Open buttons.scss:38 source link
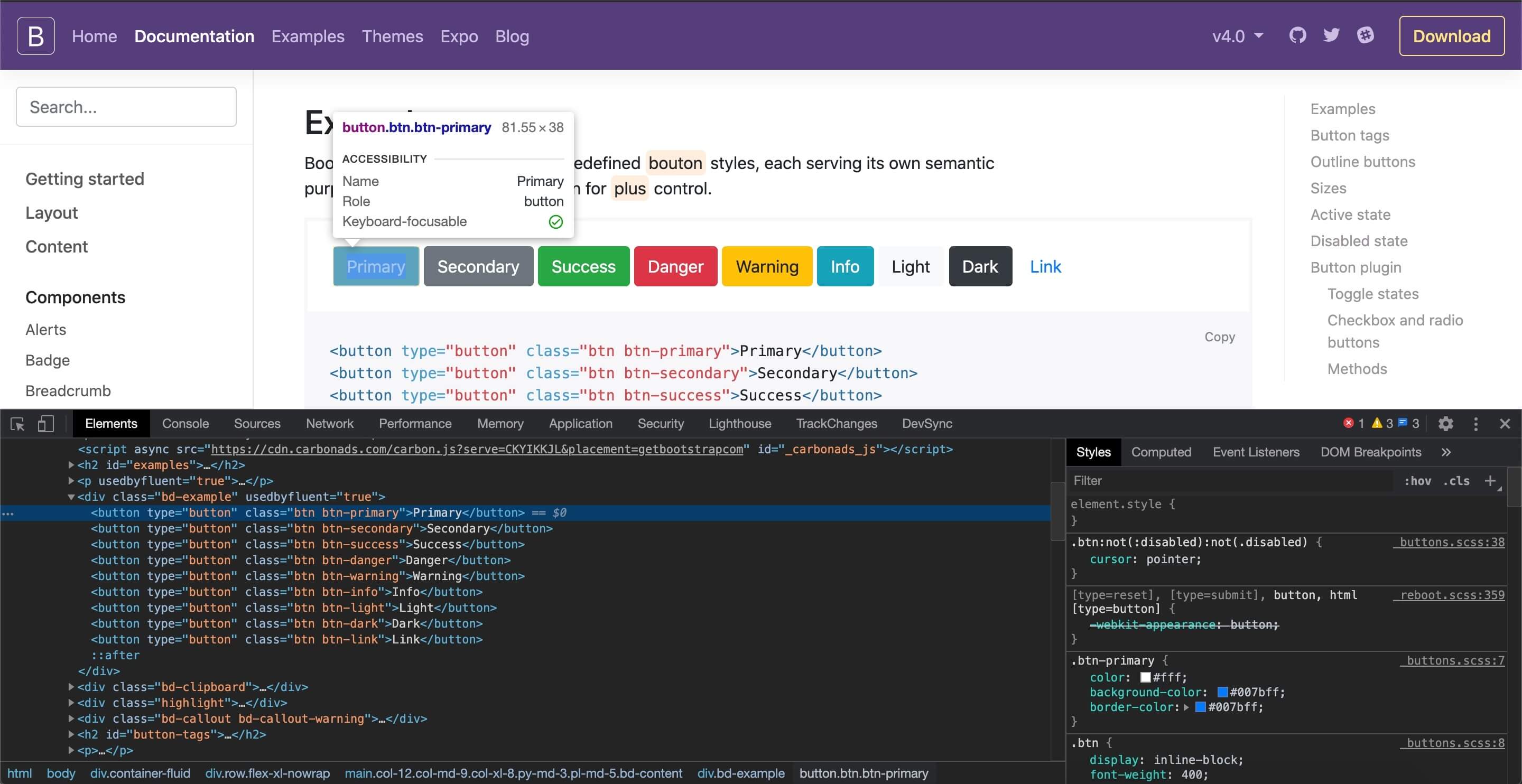 click(1449, 543)
